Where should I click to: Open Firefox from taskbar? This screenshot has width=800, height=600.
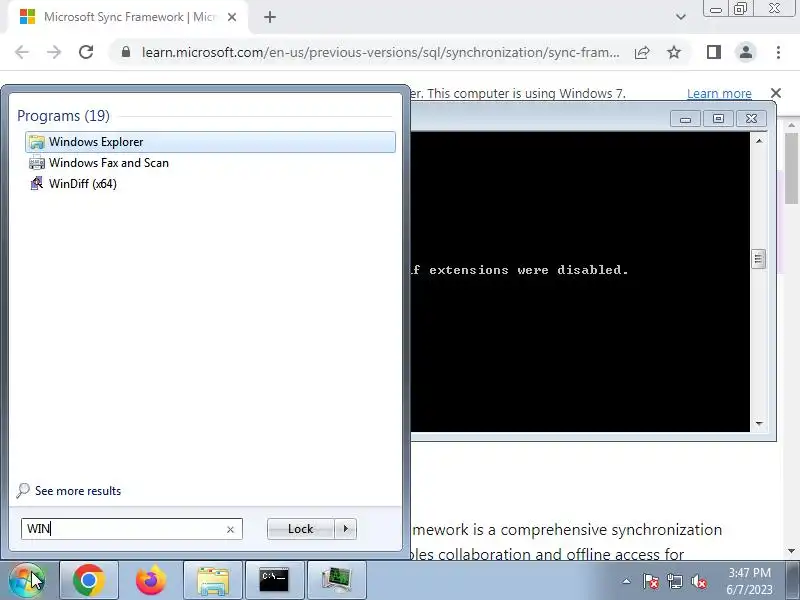151,581
